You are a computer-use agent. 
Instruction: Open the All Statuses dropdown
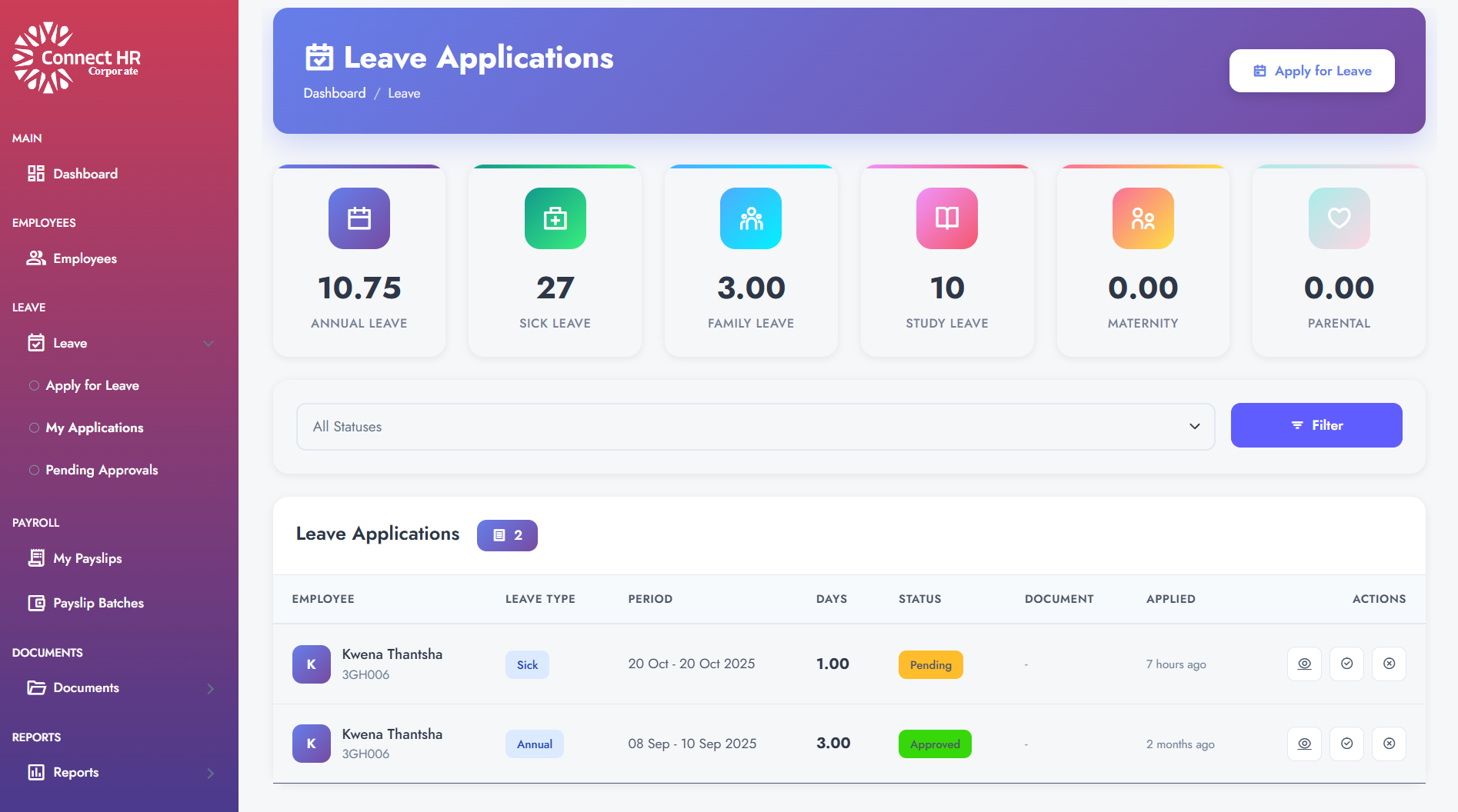click(x=755, y=427)
